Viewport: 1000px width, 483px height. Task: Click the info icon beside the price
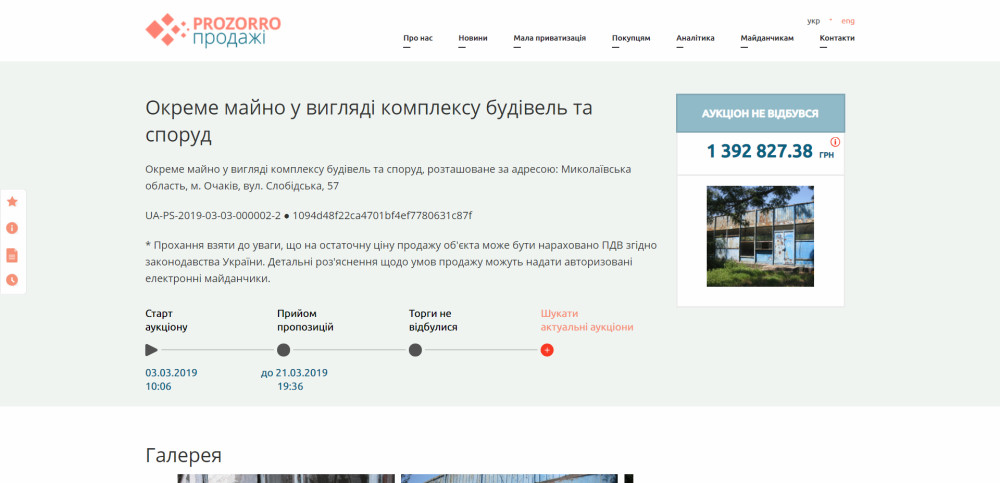835,142
